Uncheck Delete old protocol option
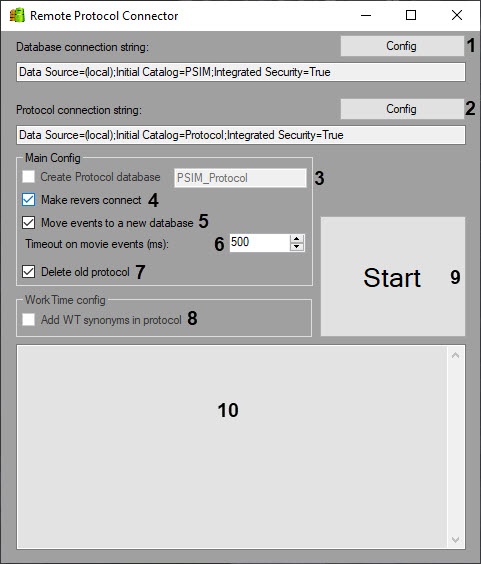 pyautogui.click(x=28, y=272)
